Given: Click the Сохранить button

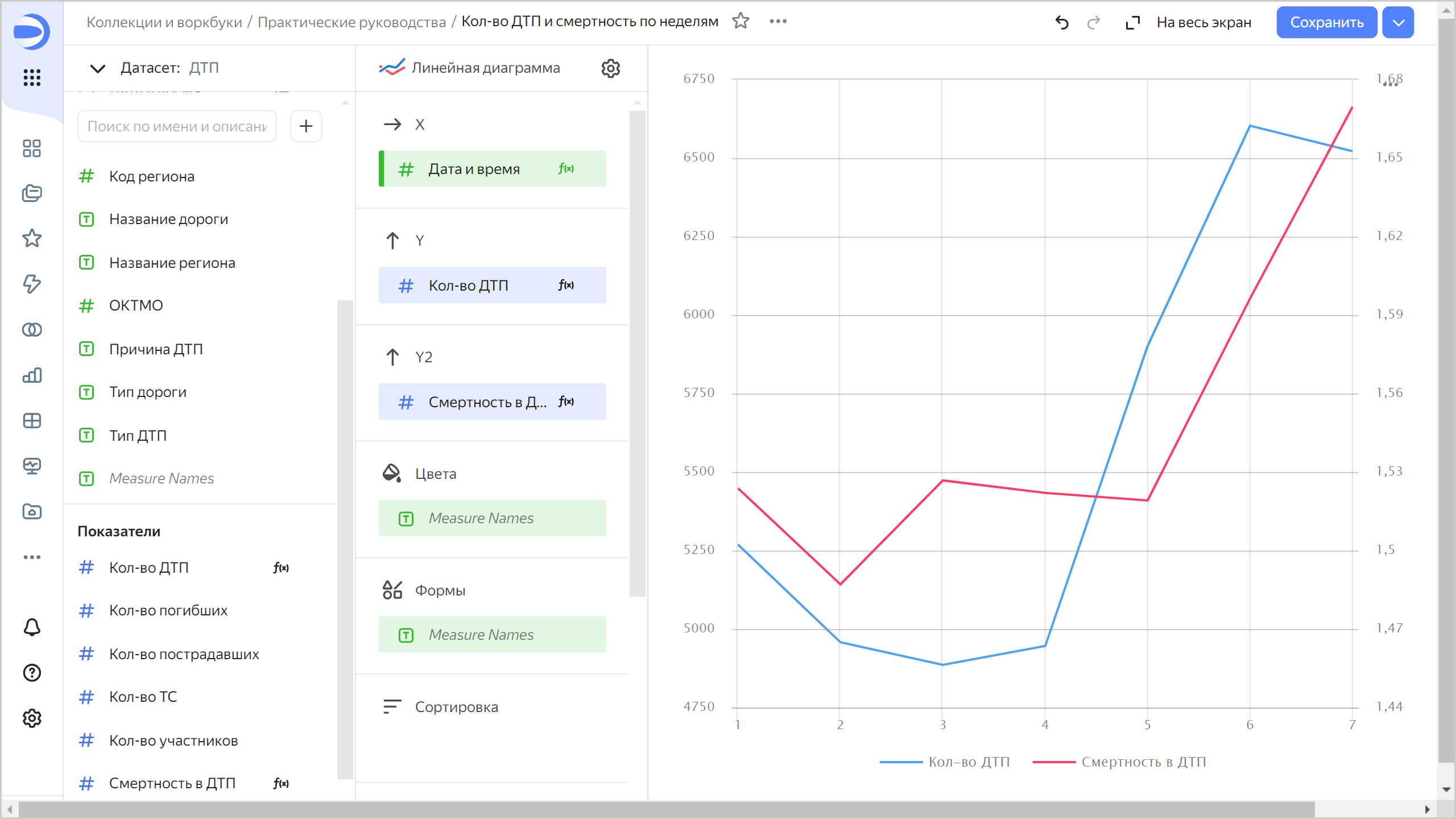Looking at the screenshot, I should (x=1326, y=23).
